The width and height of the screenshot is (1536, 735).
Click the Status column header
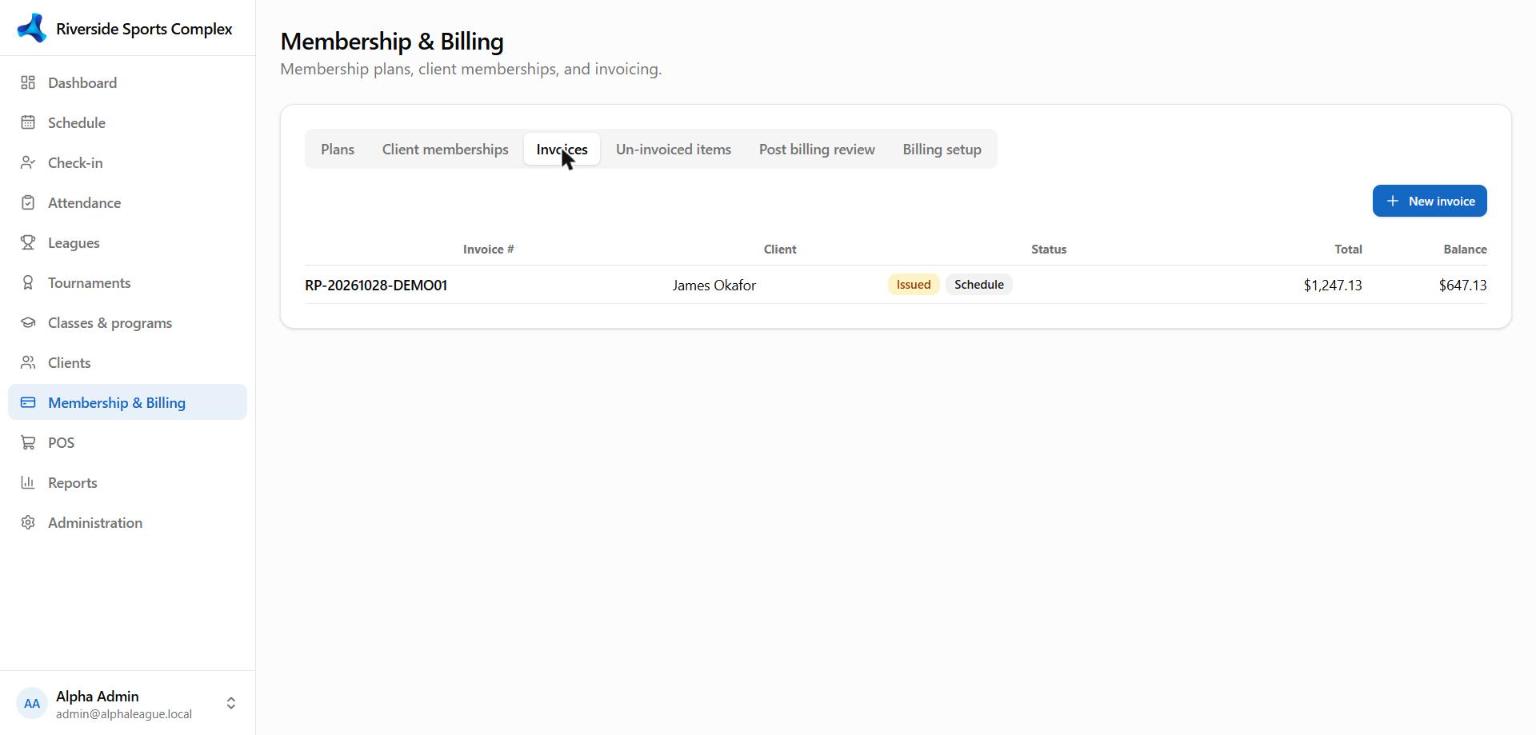(x=1049, y=249)
